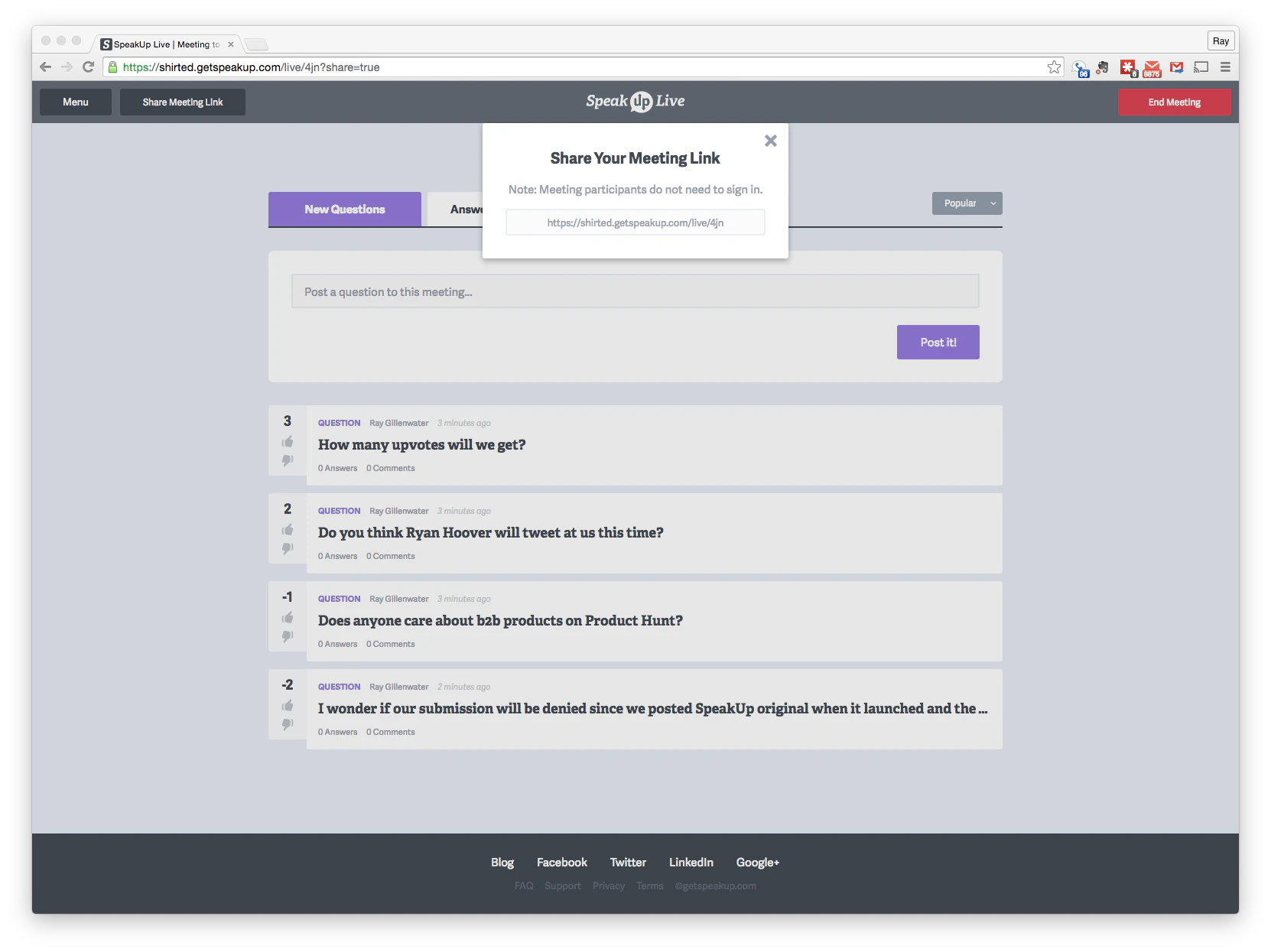This screenshot has height=952, width=1271.
Task: Open the Chrome hamburger menu
Action: pyautogui.click(x=1225, y=67)
